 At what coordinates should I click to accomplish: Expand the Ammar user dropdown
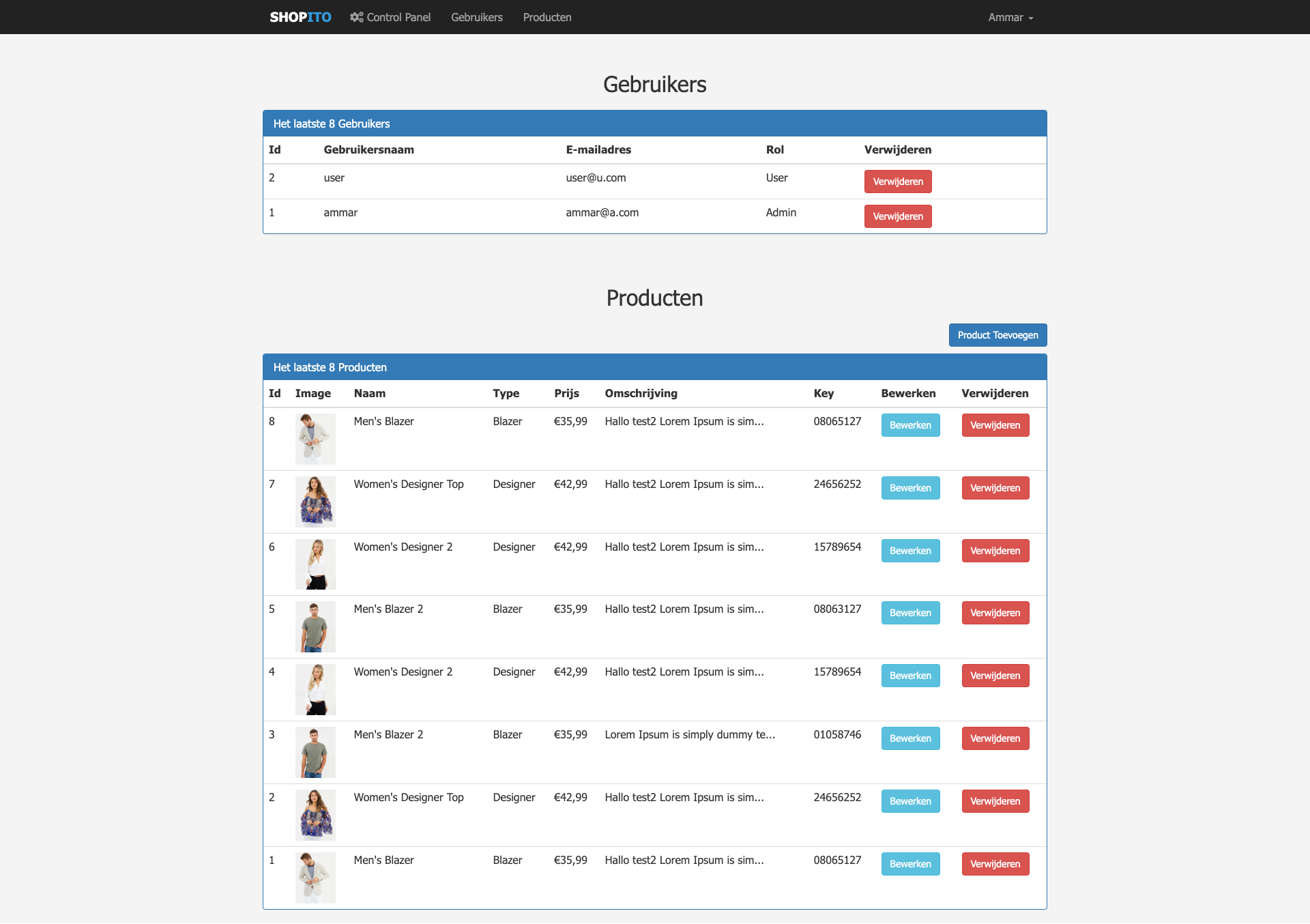click(1010, 17)
